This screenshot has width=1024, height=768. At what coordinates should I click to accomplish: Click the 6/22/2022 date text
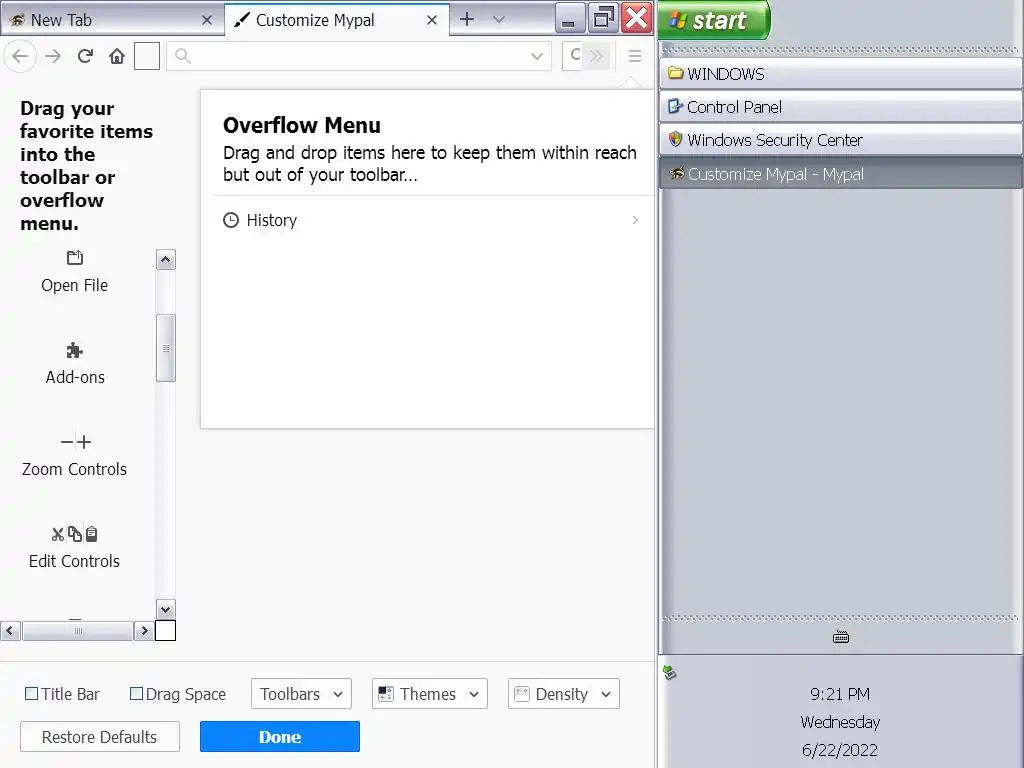(840, 750)
